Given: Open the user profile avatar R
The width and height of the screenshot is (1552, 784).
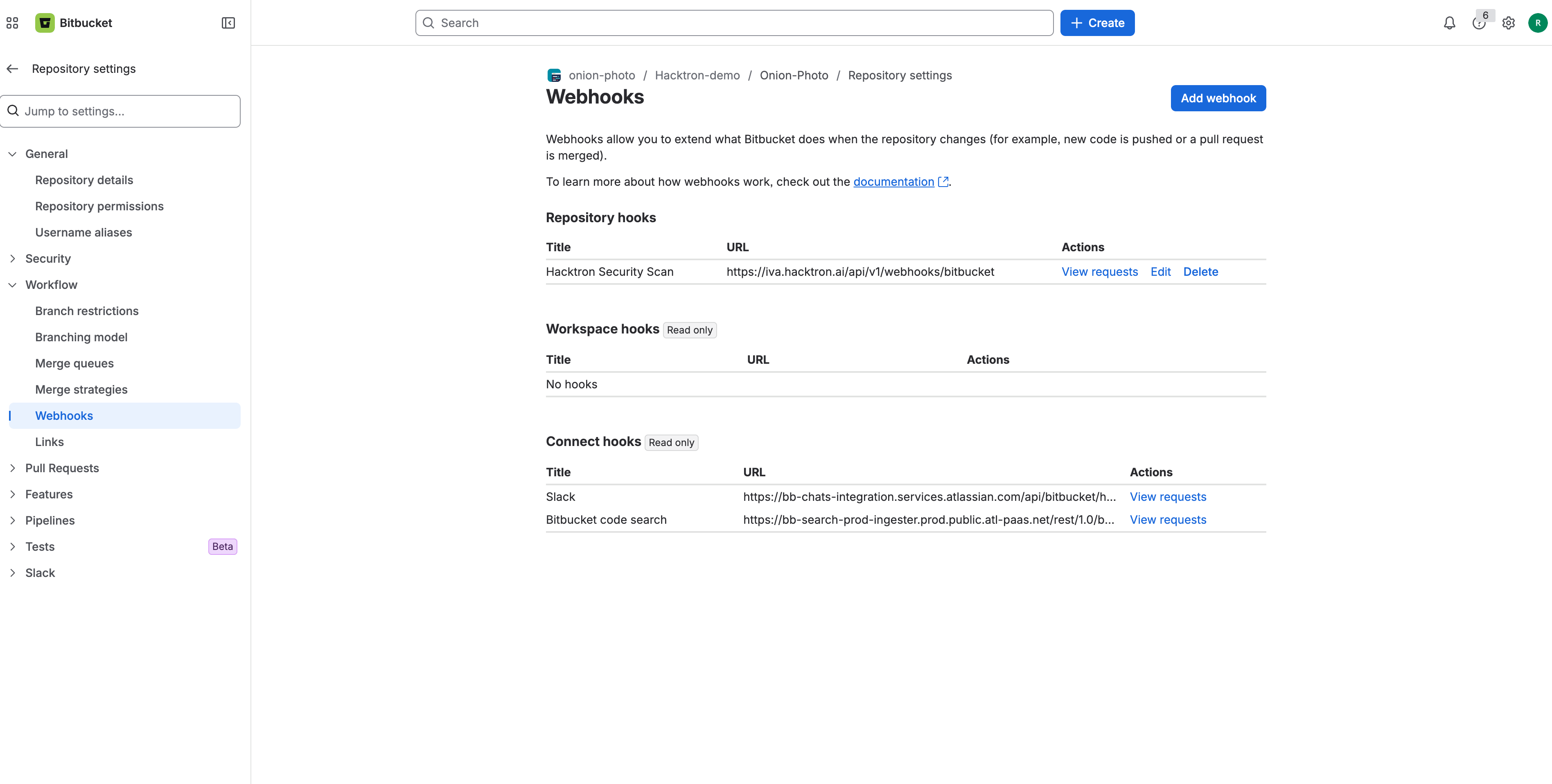Looking at the screenshot, I should coord(1538,23).
